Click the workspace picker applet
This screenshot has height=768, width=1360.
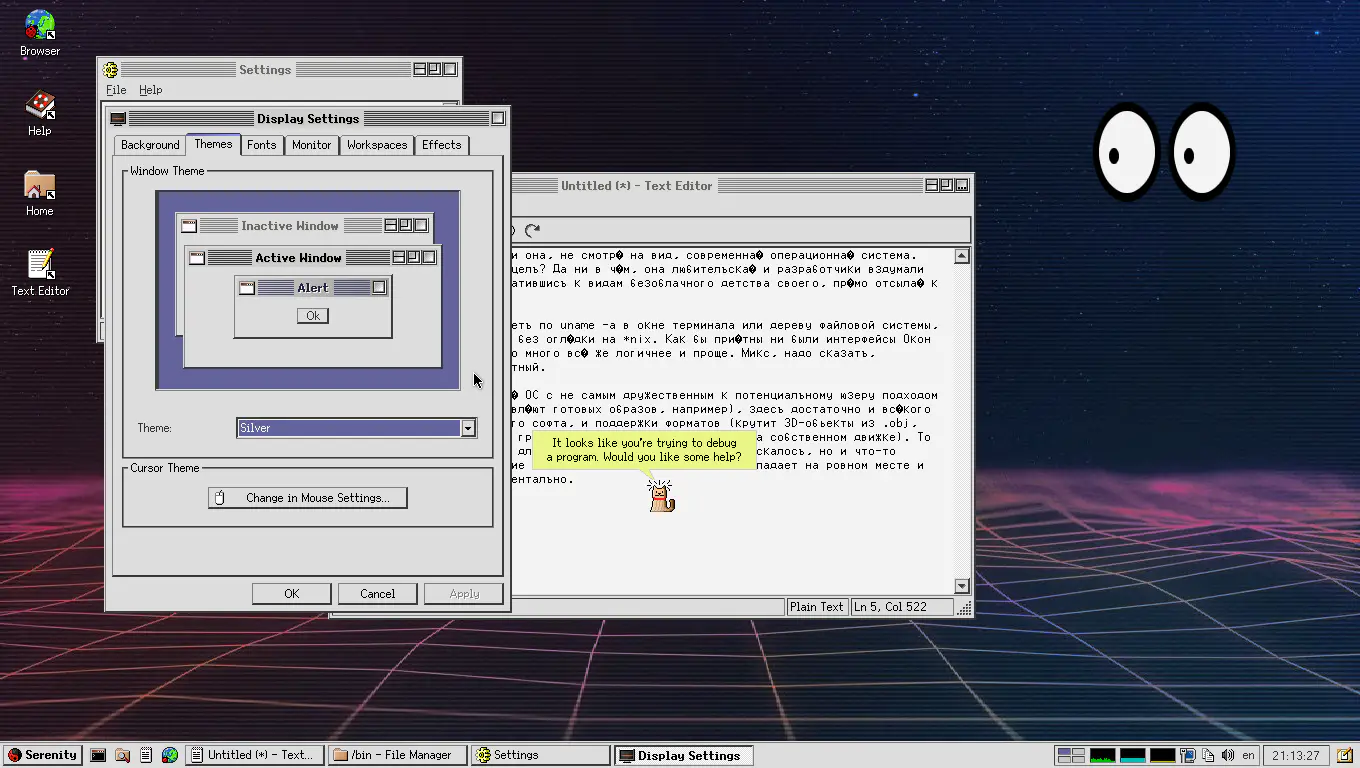click(x=1071, y=755)
